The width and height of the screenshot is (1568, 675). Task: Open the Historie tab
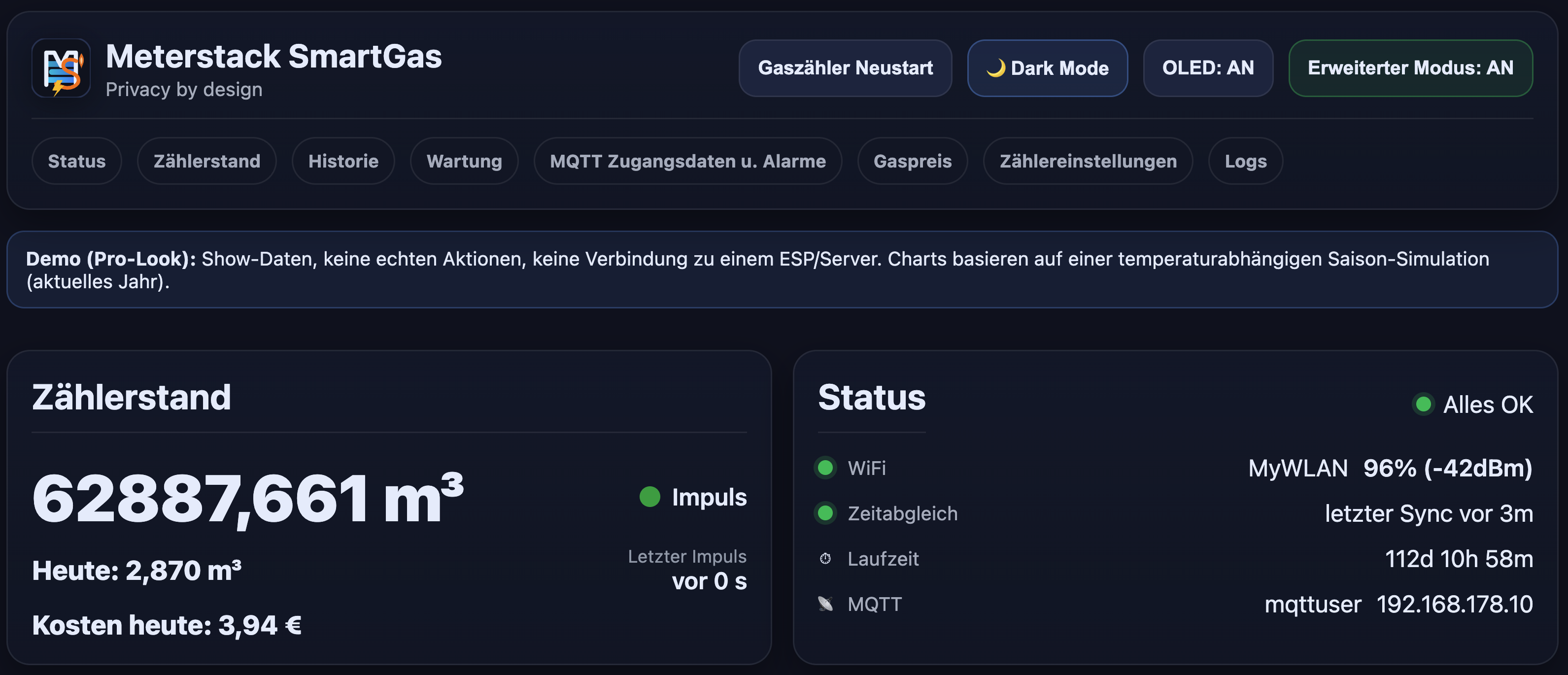342,161
